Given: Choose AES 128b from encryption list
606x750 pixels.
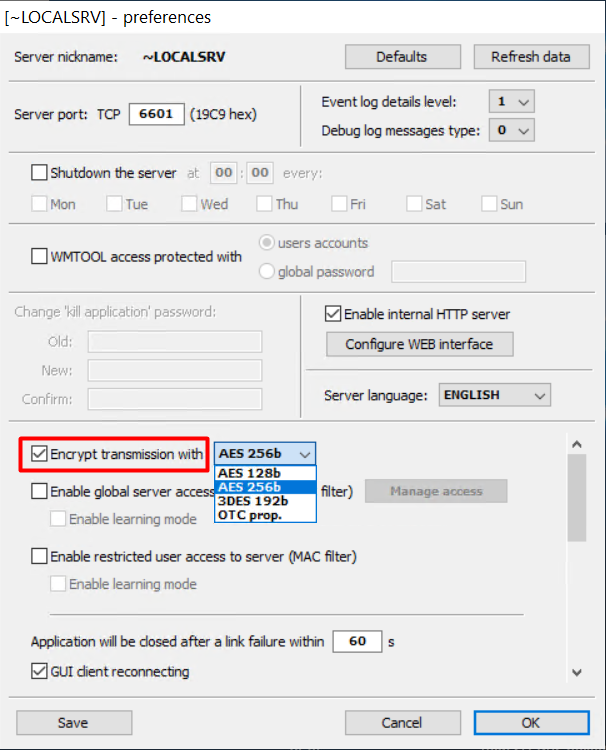Looking at the screenshot, I should 249,473.
